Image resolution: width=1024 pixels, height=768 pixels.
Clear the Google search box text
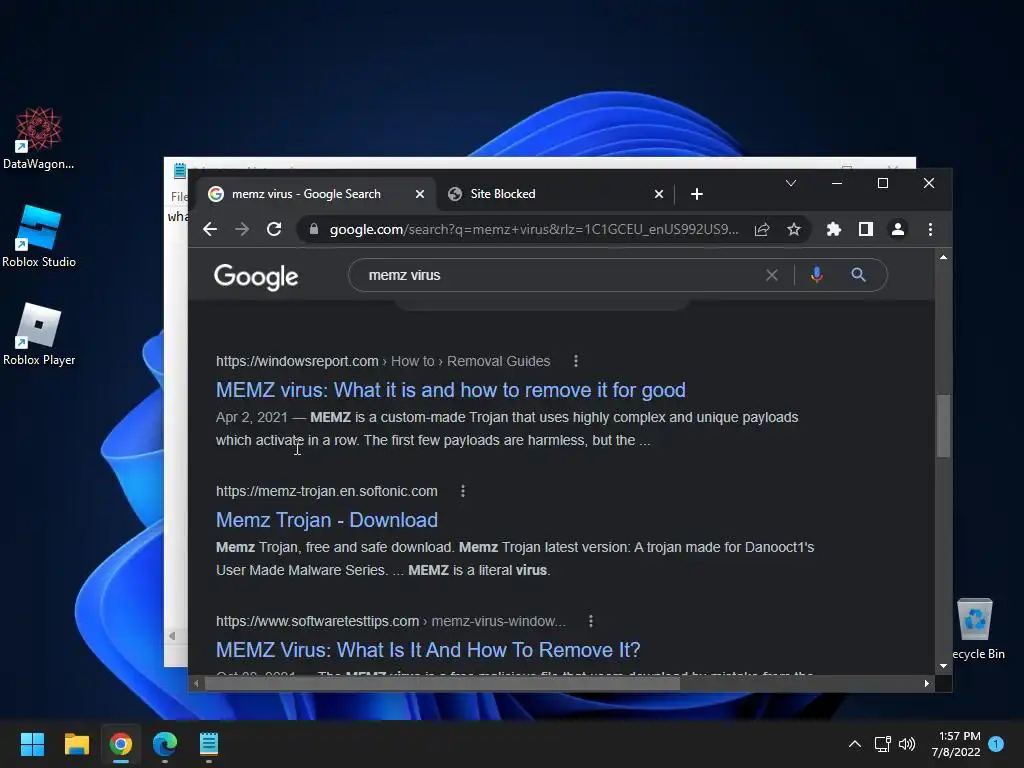(772, 275)
